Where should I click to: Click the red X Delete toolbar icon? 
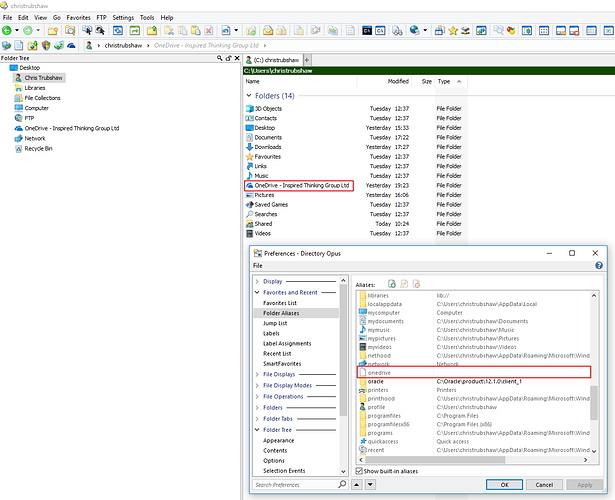(x=209, y=30)
